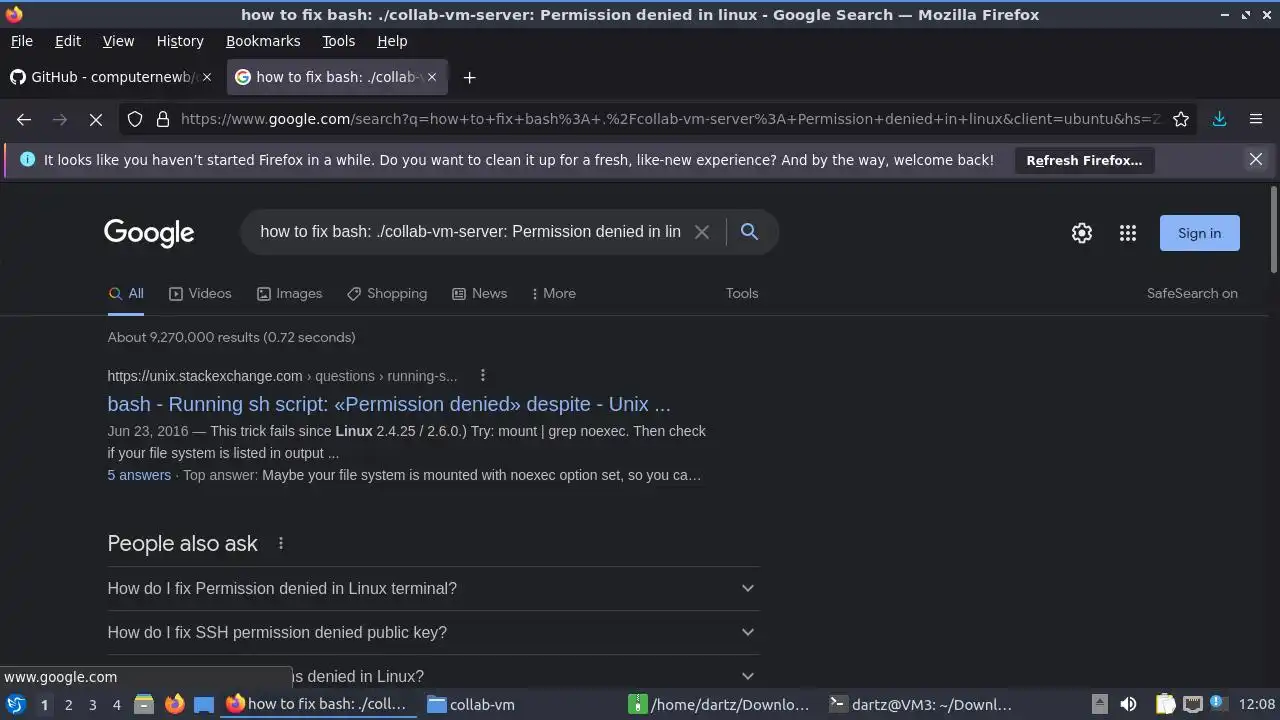Click the volume speaker tray icon

coord(1128,704)
